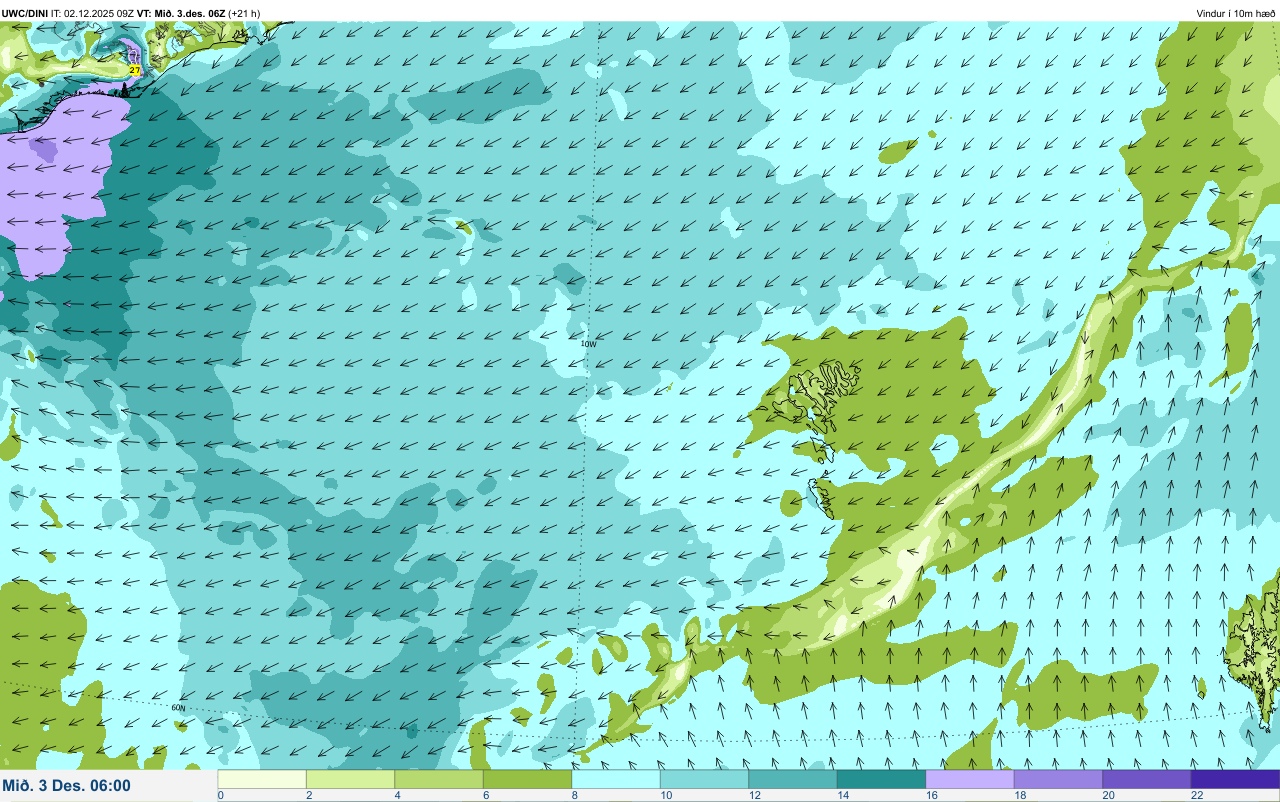Click the '10W' longitude label
The width and height of the screenshot is (1280, 802).
click(x=588, y=344)
